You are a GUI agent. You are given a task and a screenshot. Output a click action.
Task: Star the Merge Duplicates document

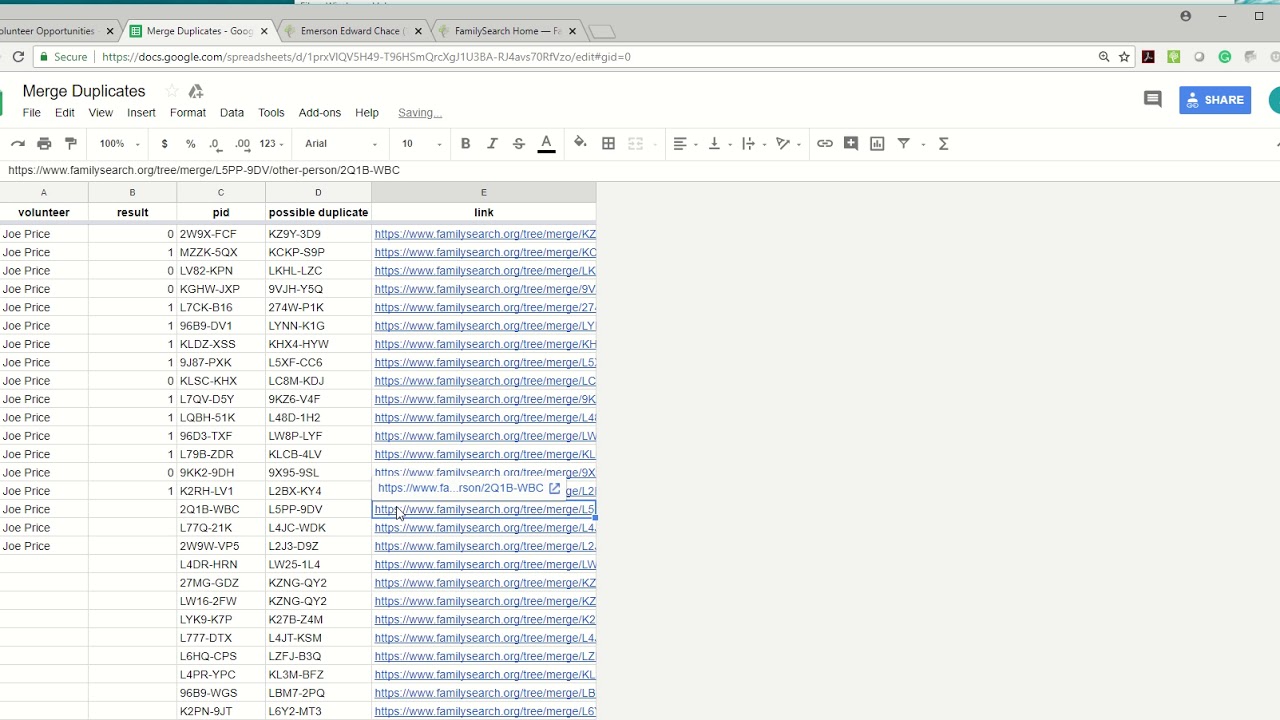172,91
